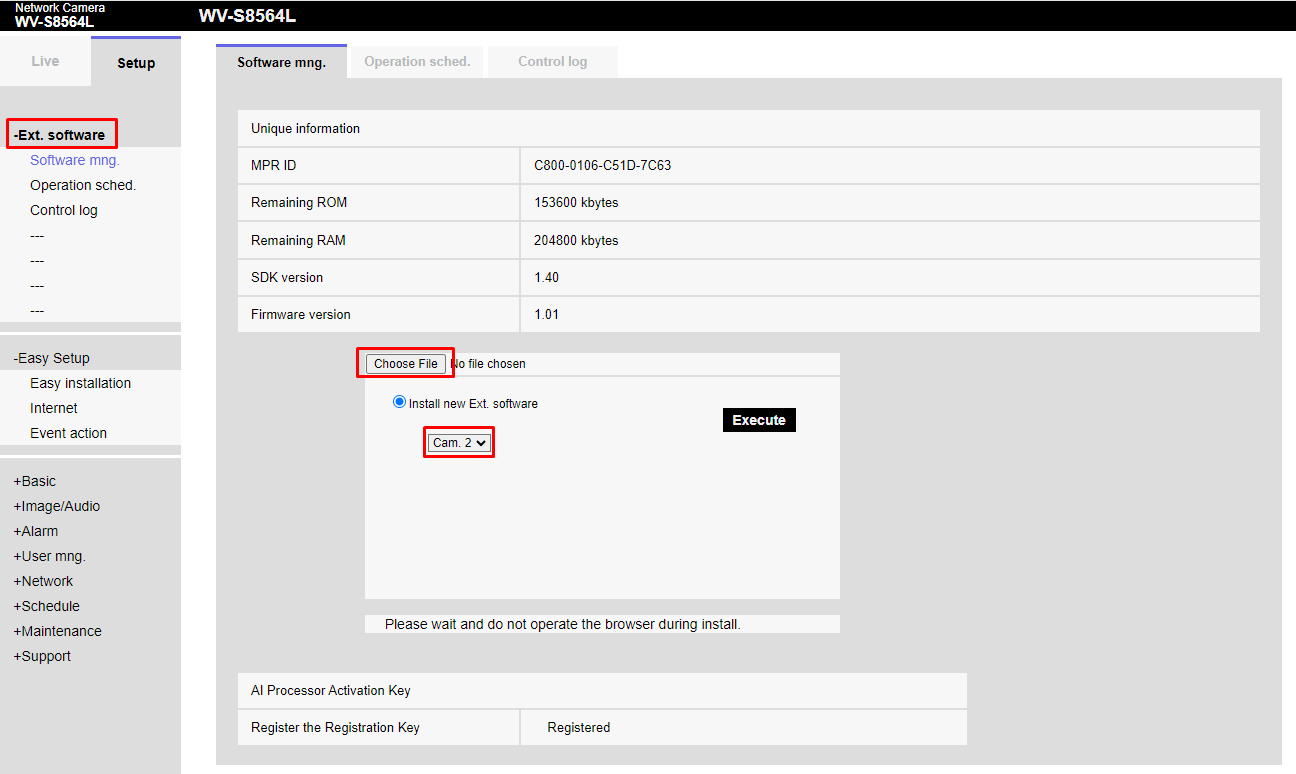Switch to the Live view tab
The image size is (1296, 774).
tap(45, 62)
